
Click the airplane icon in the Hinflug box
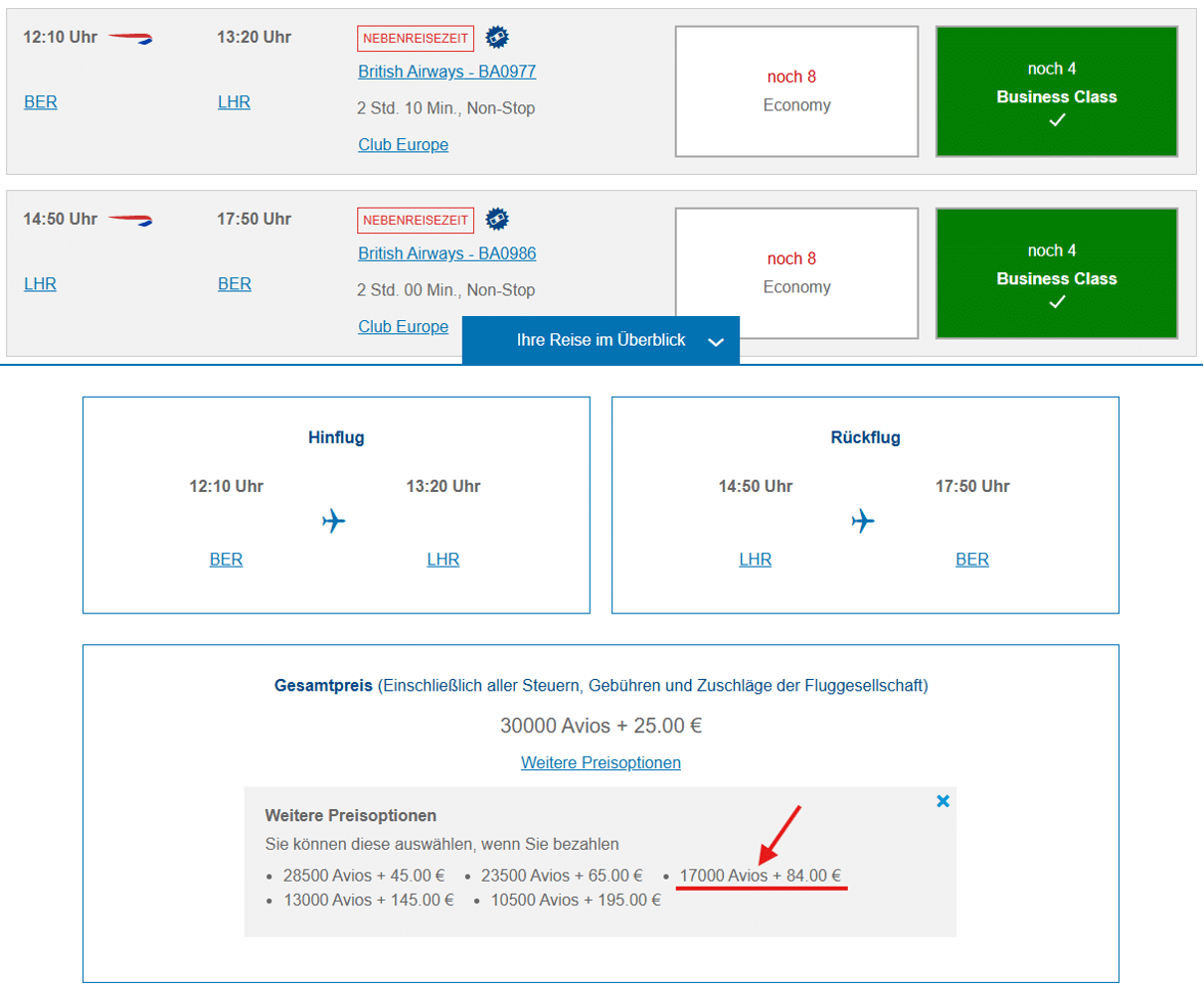point(335,521)
